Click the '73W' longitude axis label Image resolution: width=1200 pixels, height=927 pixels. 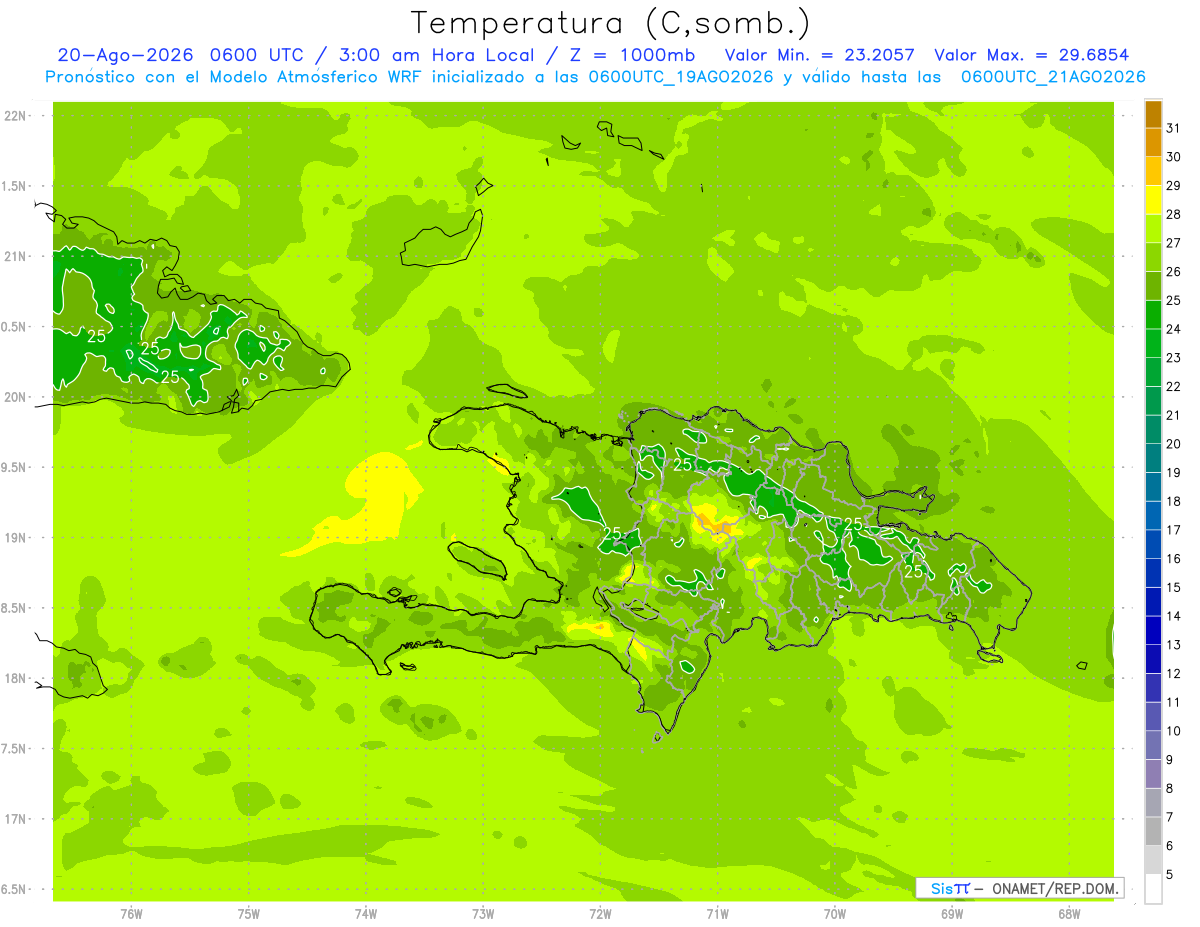coord(483,914)
